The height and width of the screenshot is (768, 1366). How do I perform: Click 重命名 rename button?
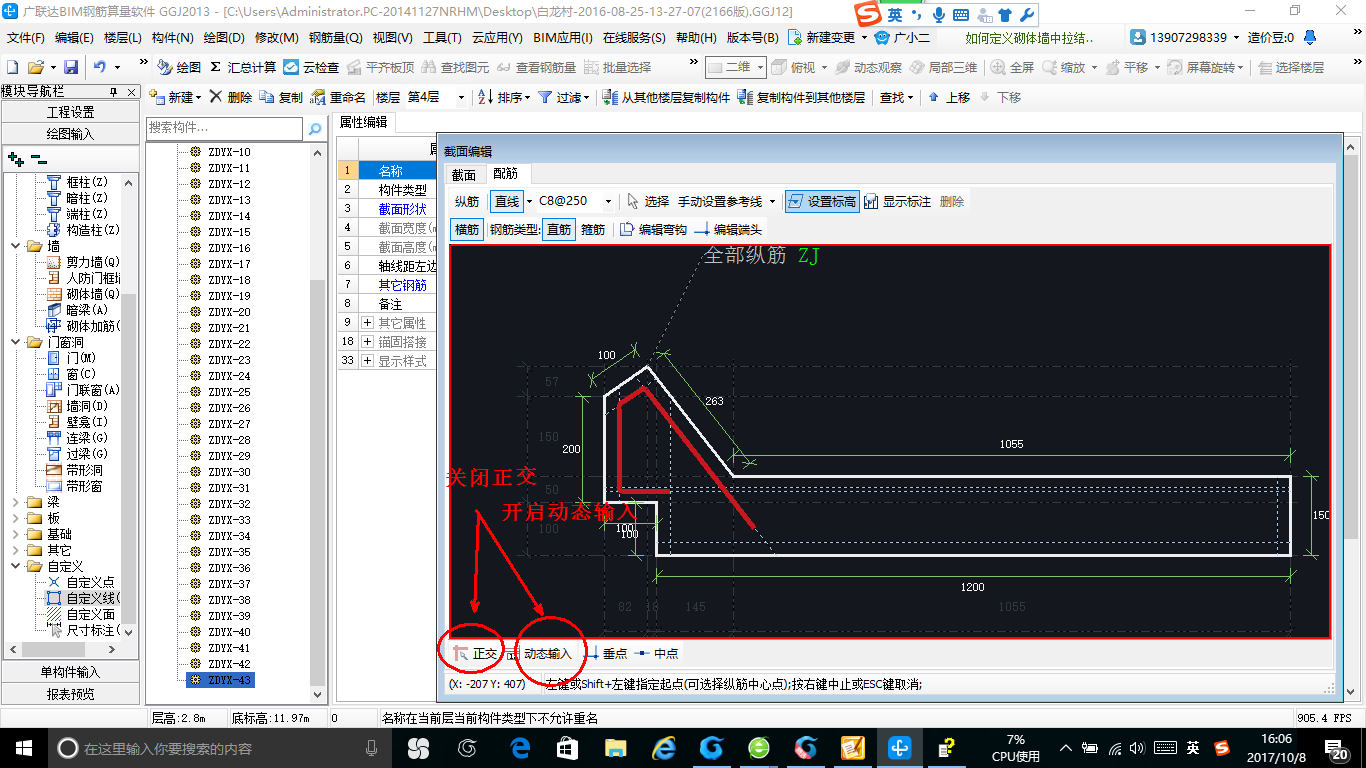[338, 97]
